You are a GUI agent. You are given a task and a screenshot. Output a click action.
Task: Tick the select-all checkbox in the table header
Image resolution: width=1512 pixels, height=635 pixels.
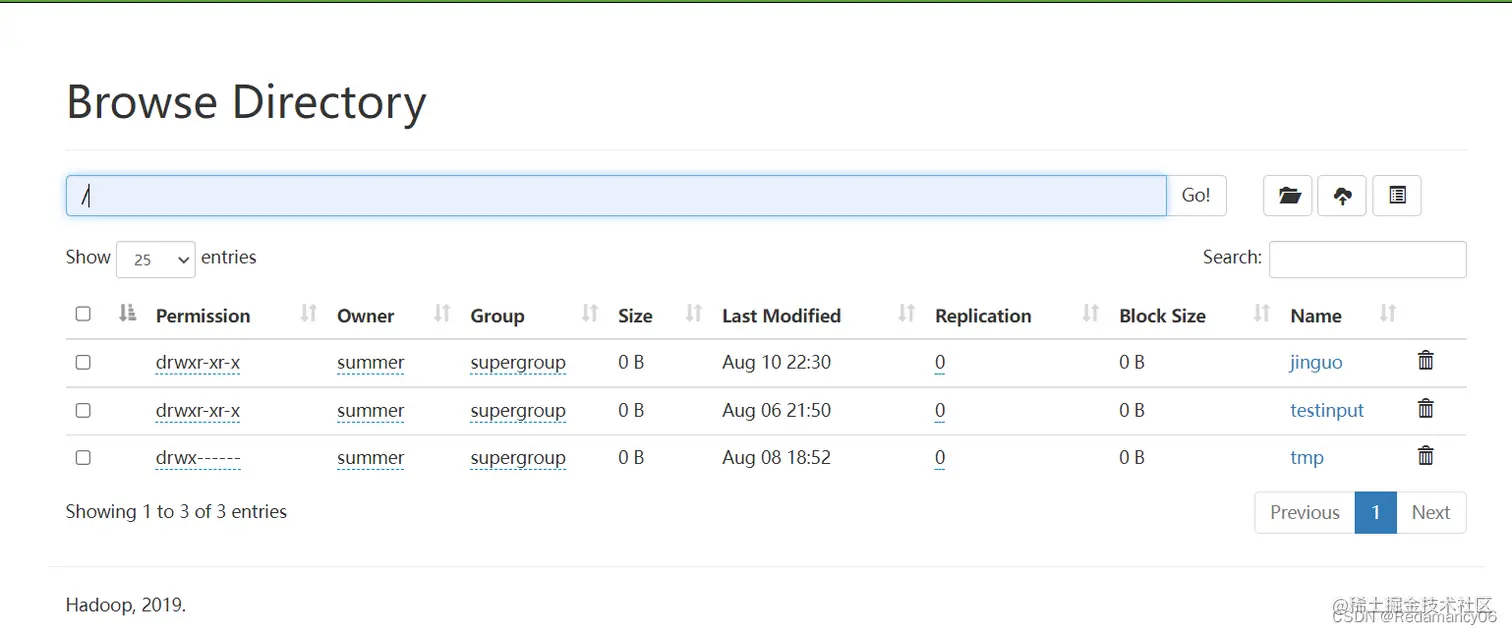click(x=83, y=314)
